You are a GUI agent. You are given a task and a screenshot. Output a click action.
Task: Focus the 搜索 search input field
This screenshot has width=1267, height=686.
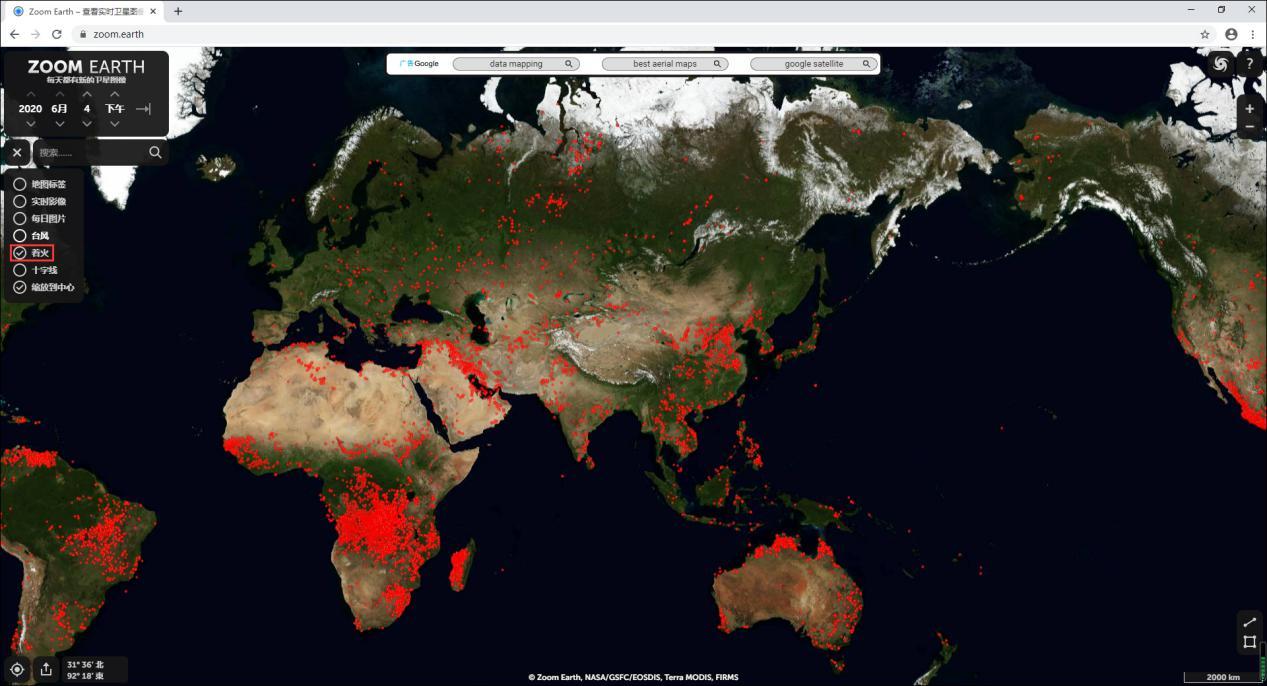[x=91, y=152]
